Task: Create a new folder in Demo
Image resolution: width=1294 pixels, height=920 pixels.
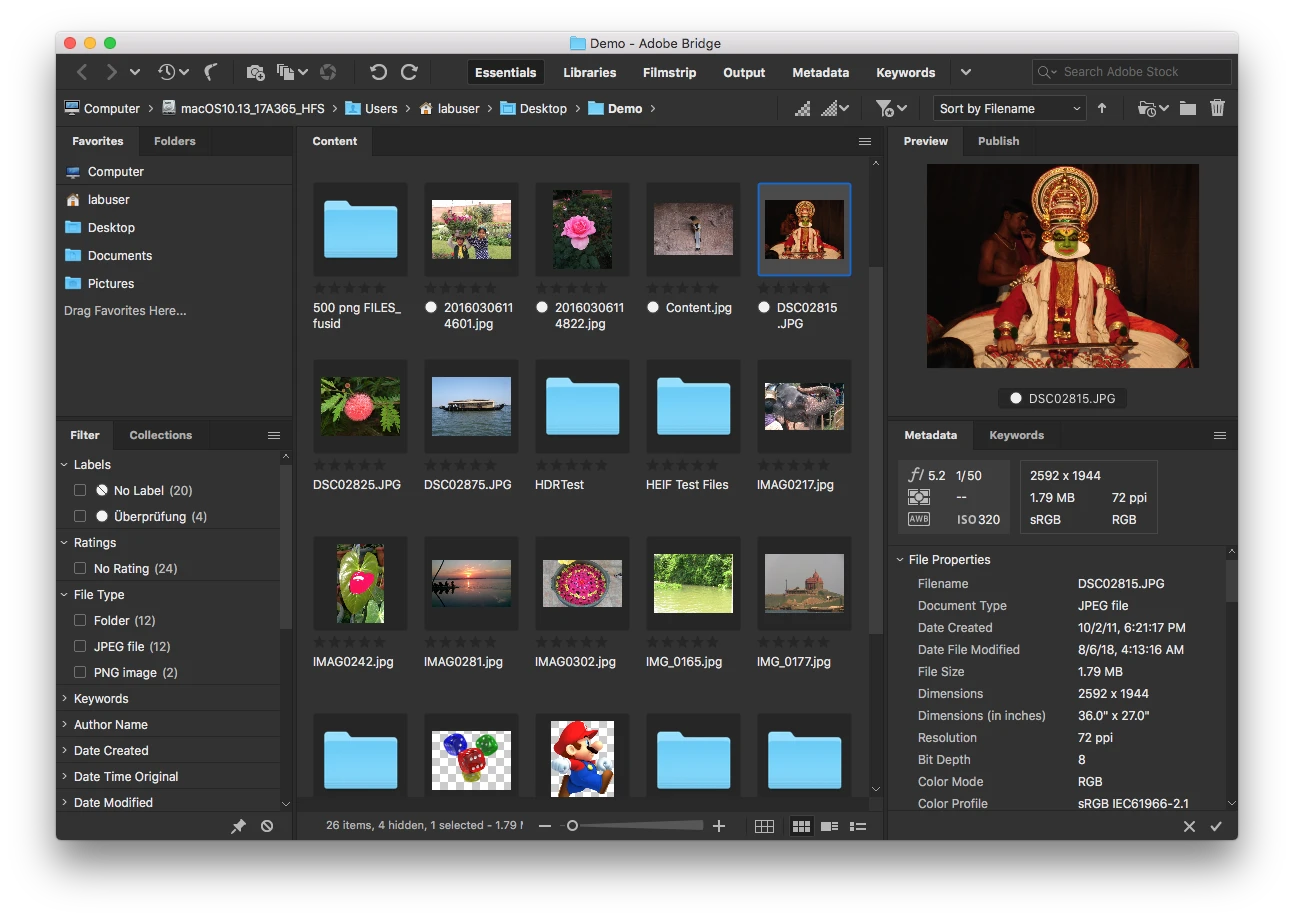Action: coord(1187,108)
